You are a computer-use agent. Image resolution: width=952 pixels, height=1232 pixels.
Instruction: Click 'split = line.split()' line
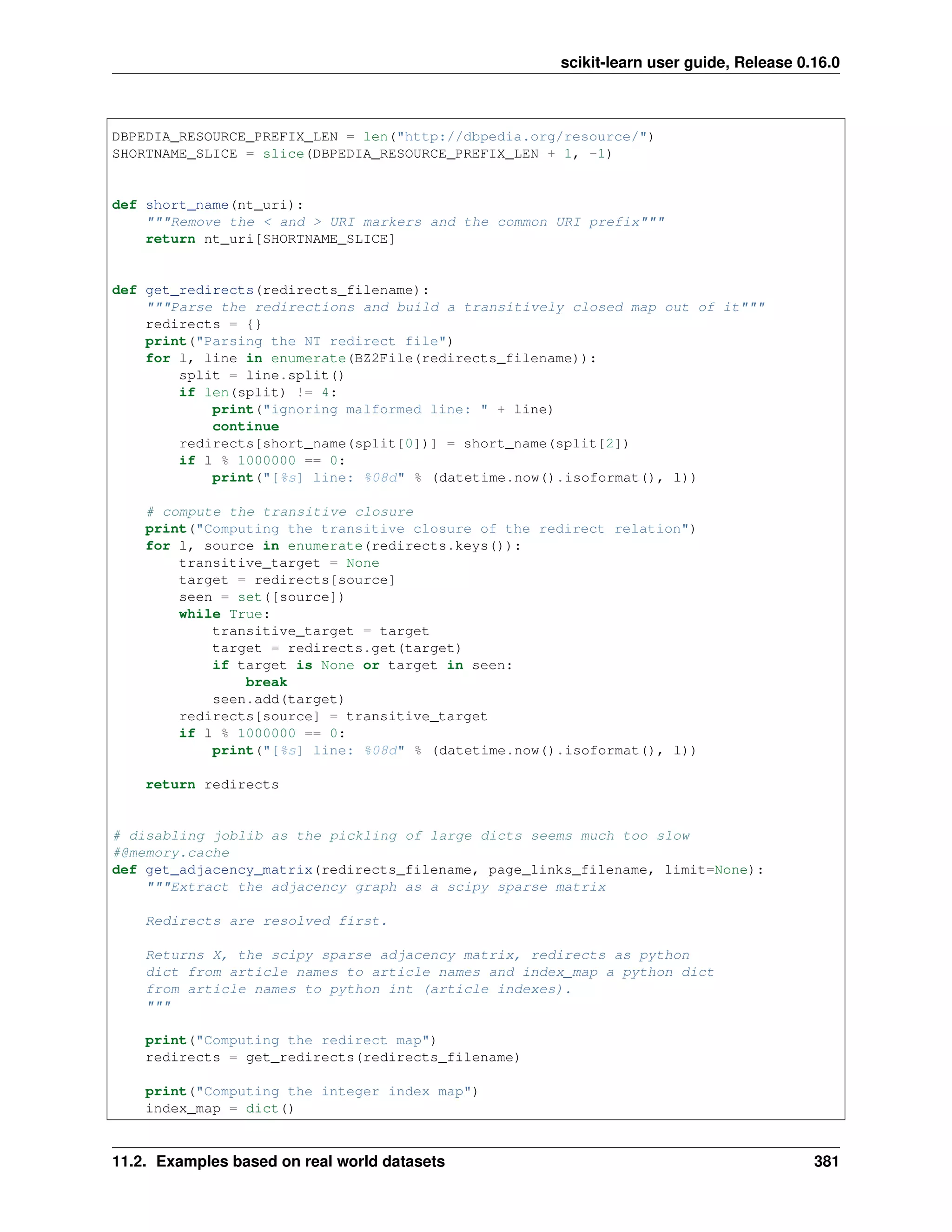[262, 376]
